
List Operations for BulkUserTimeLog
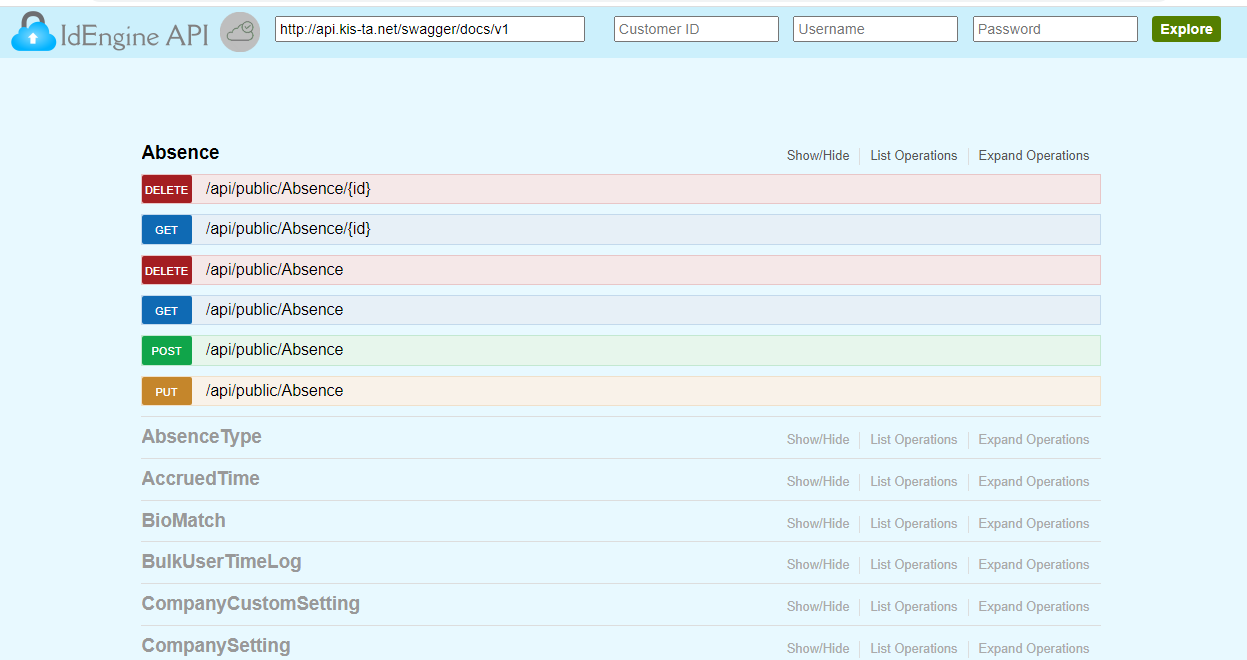click(x=913, y=565)
